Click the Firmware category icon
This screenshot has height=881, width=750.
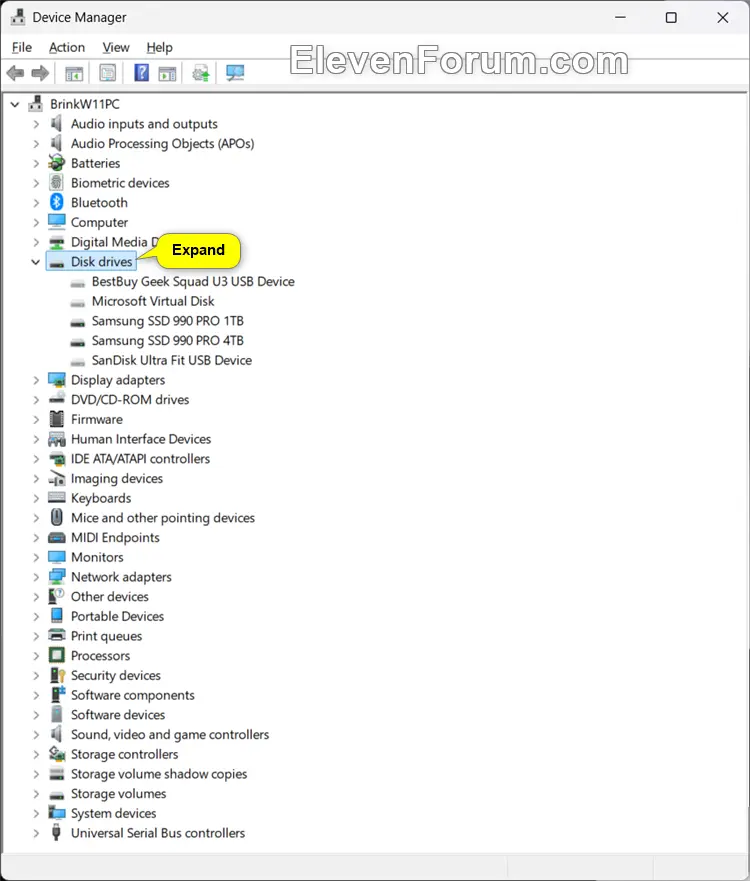(57, 419)
